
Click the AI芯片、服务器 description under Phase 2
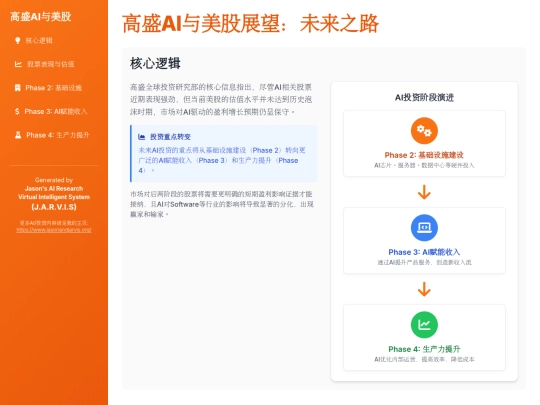point(424,165)
